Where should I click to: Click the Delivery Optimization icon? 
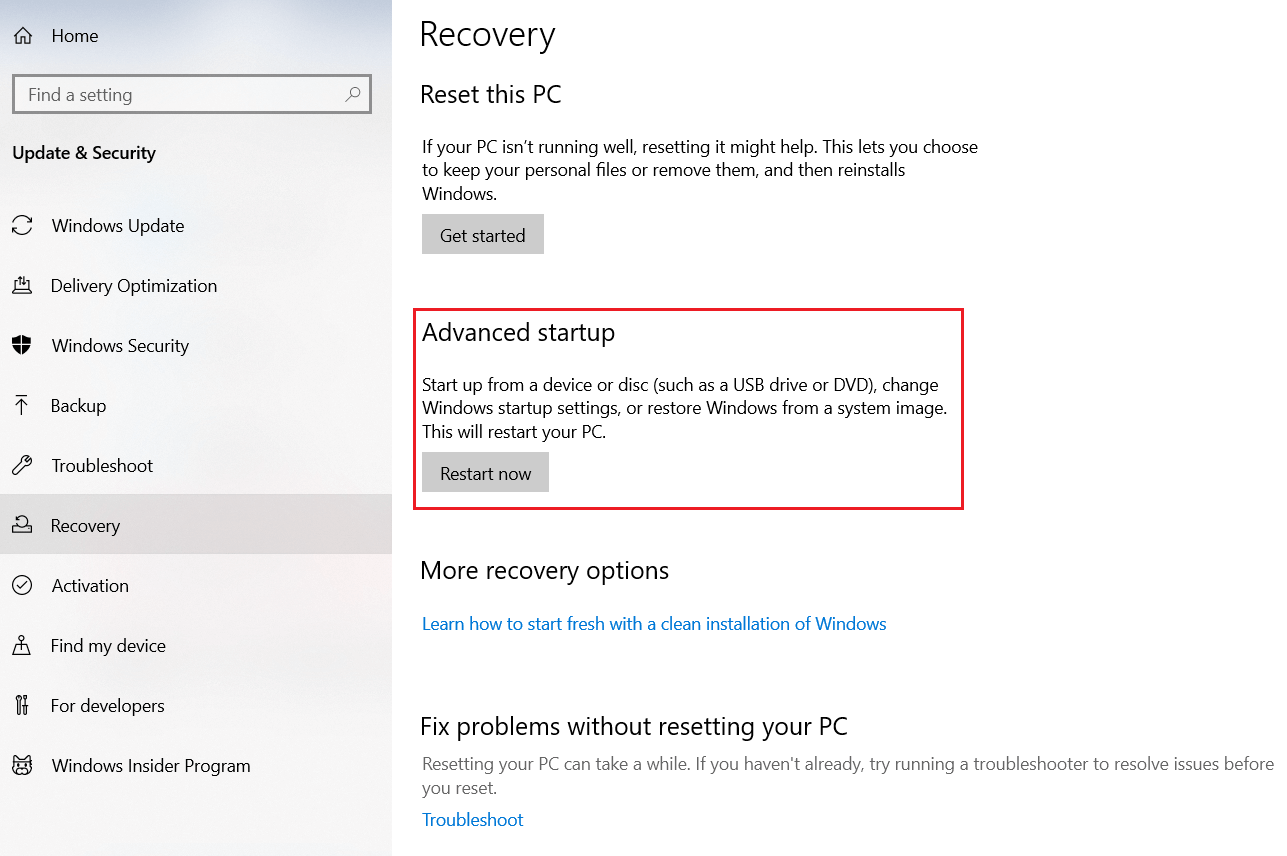[x=22, y=286]
